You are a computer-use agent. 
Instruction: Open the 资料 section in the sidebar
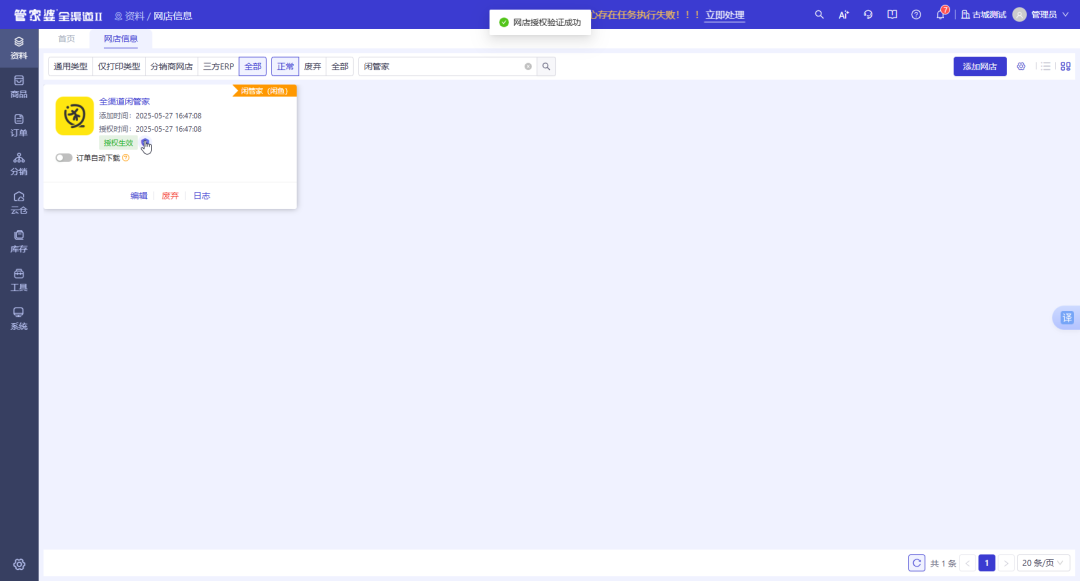(x=19, y=48)
